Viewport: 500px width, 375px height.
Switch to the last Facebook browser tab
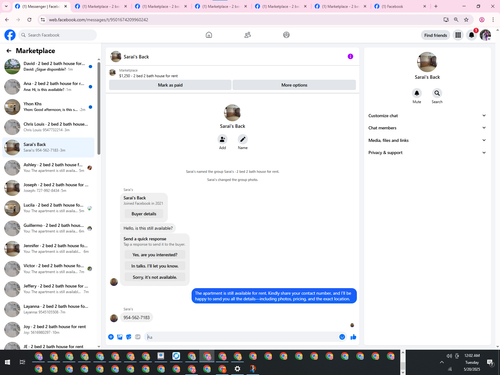tap(401, 6)
